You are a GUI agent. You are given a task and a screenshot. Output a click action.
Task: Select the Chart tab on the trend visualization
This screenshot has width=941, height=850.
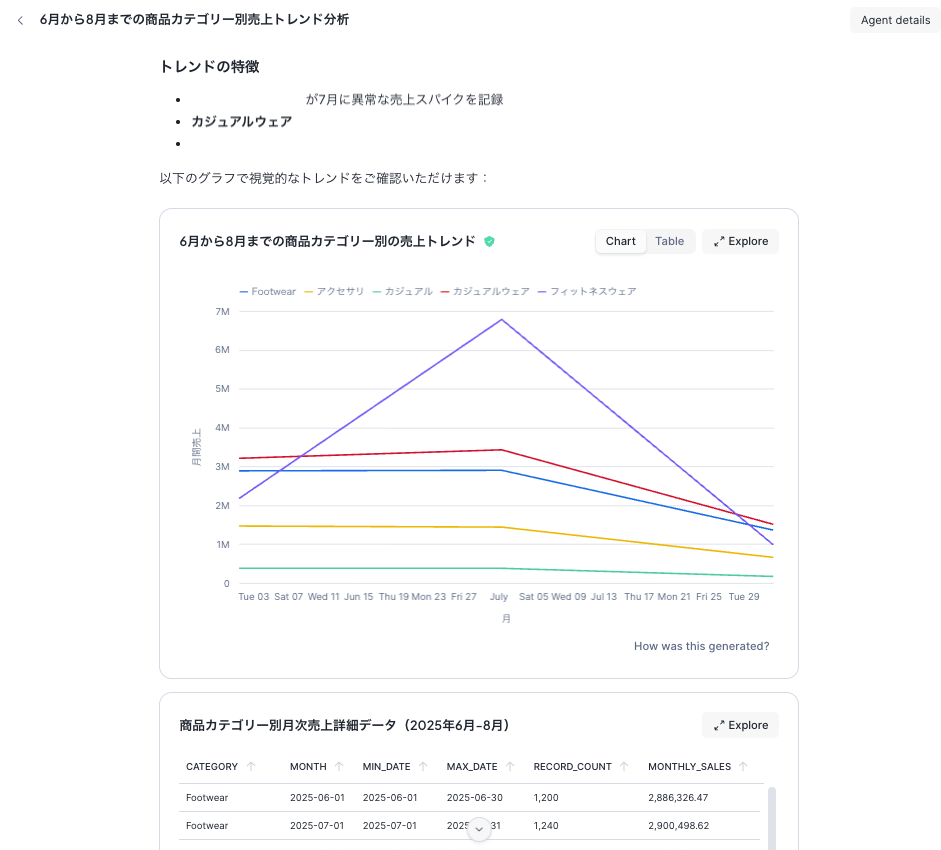(620, 241)
